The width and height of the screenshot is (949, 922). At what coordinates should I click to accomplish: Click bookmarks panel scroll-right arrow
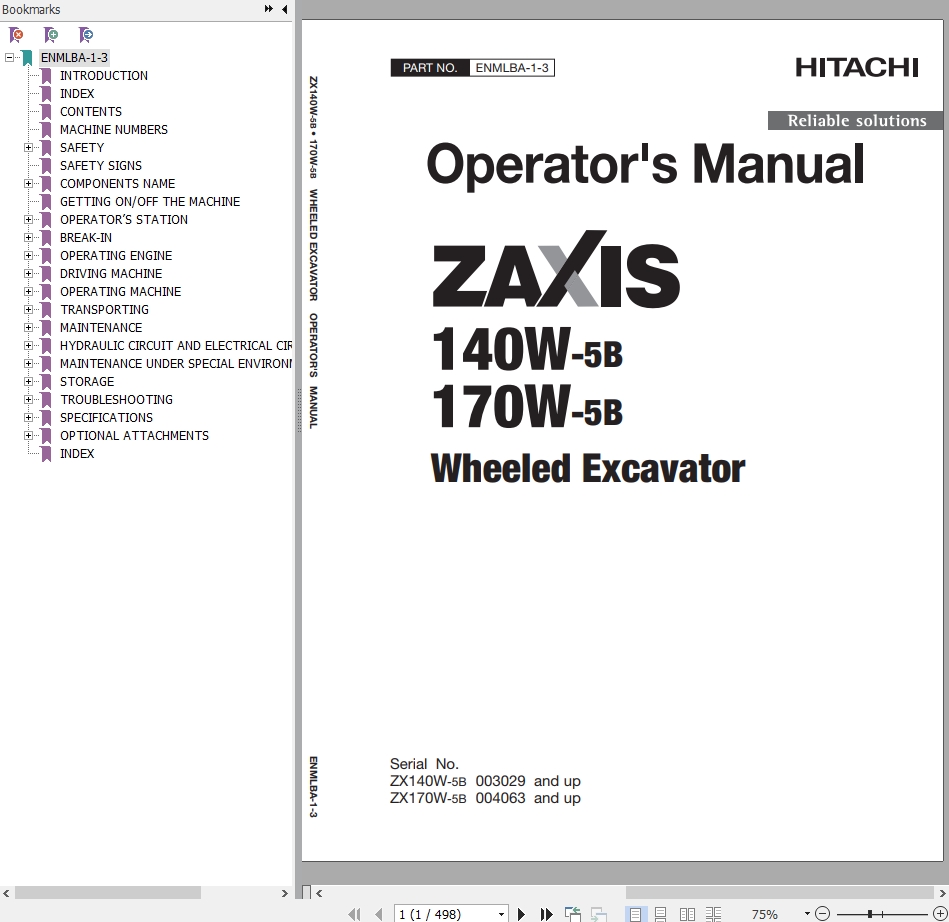pyautogui.click(x=284, y=893)
